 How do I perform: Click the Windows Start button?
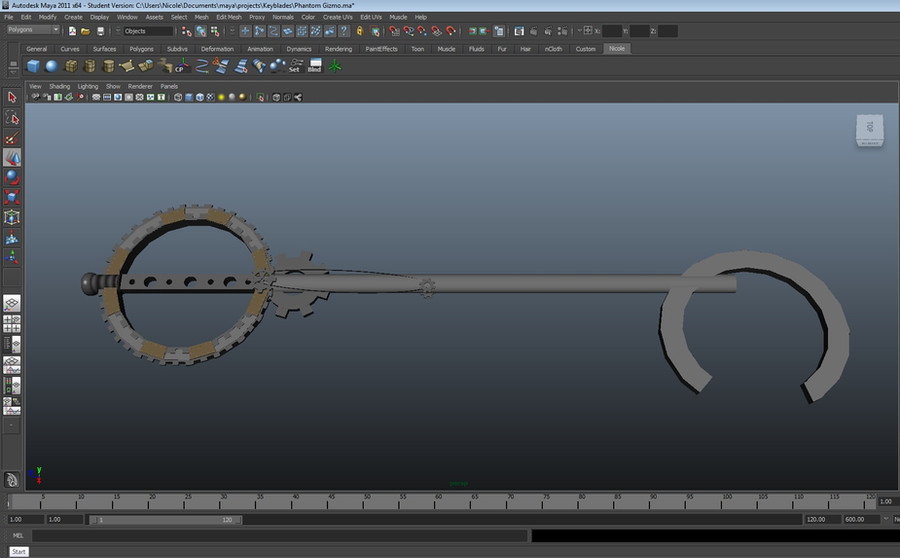tap(19, 552)
